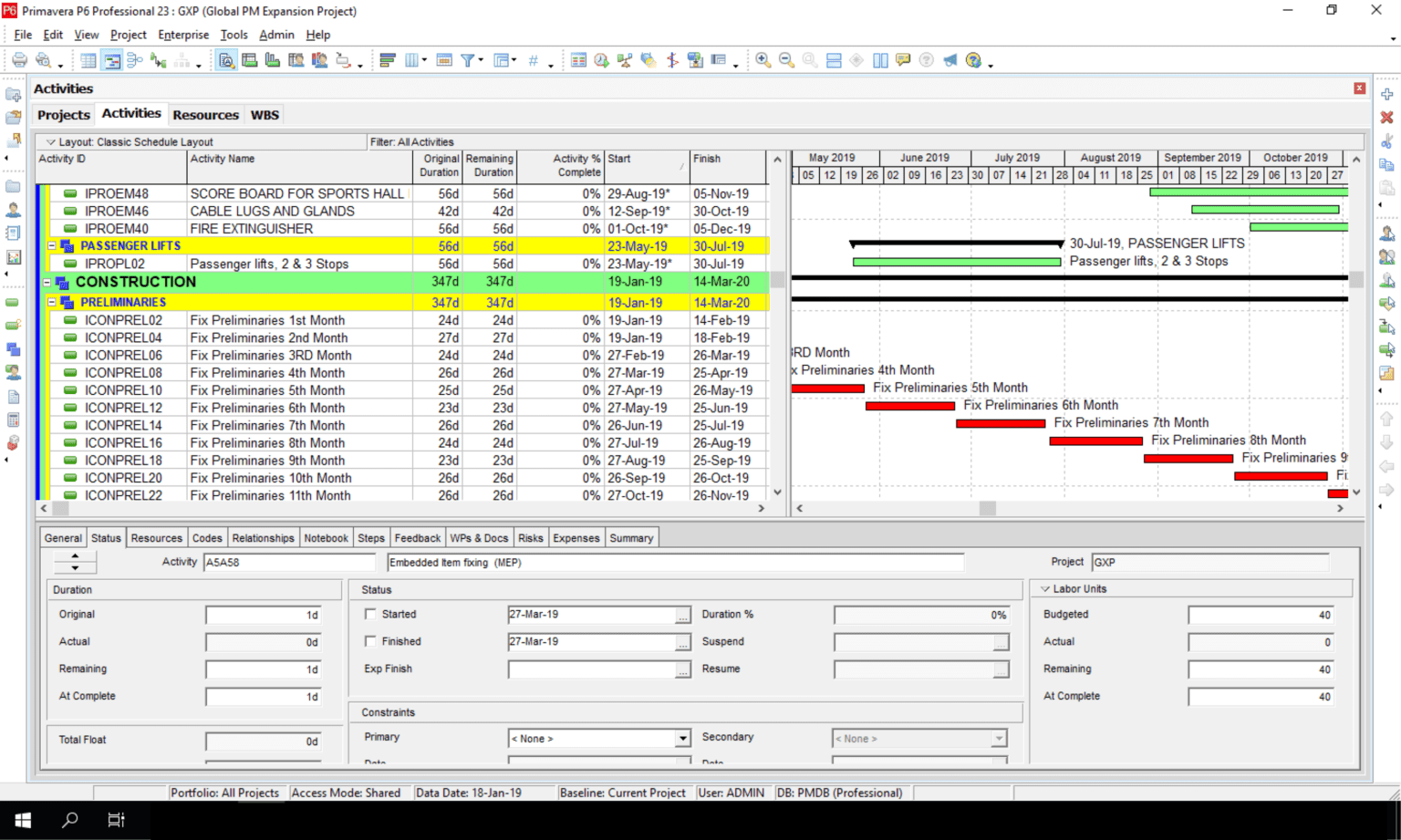Collapse the PASSENGER LIFTS group
The height and width of the screenshot is (840, 1401).
(x=52, y=245)
